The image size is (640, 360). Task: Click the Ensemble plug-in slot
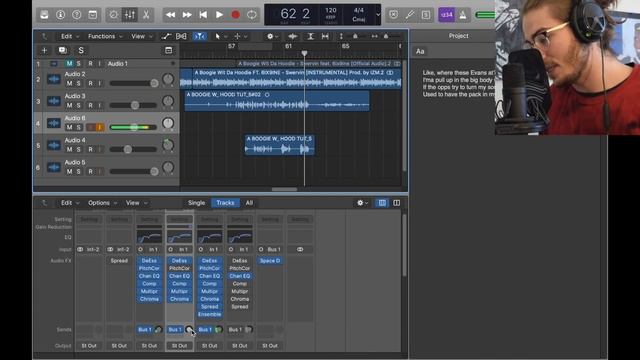pyautogui.click(x=209, y=314)
